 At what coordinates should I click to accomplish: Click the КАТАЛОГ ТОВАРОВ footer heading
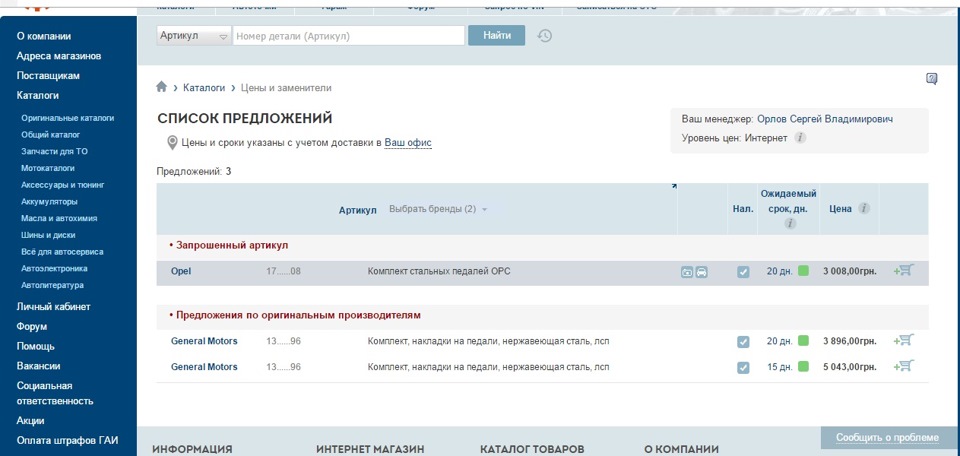tap(532, 449)
